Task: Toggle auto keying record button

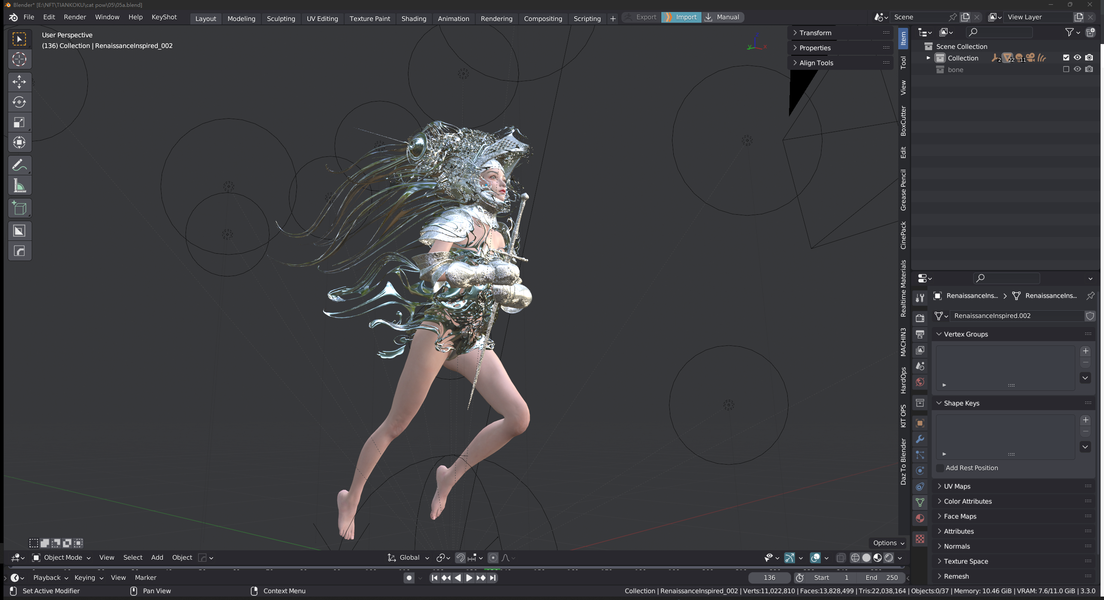Action: pyautogui.click(x=409, y=577)
